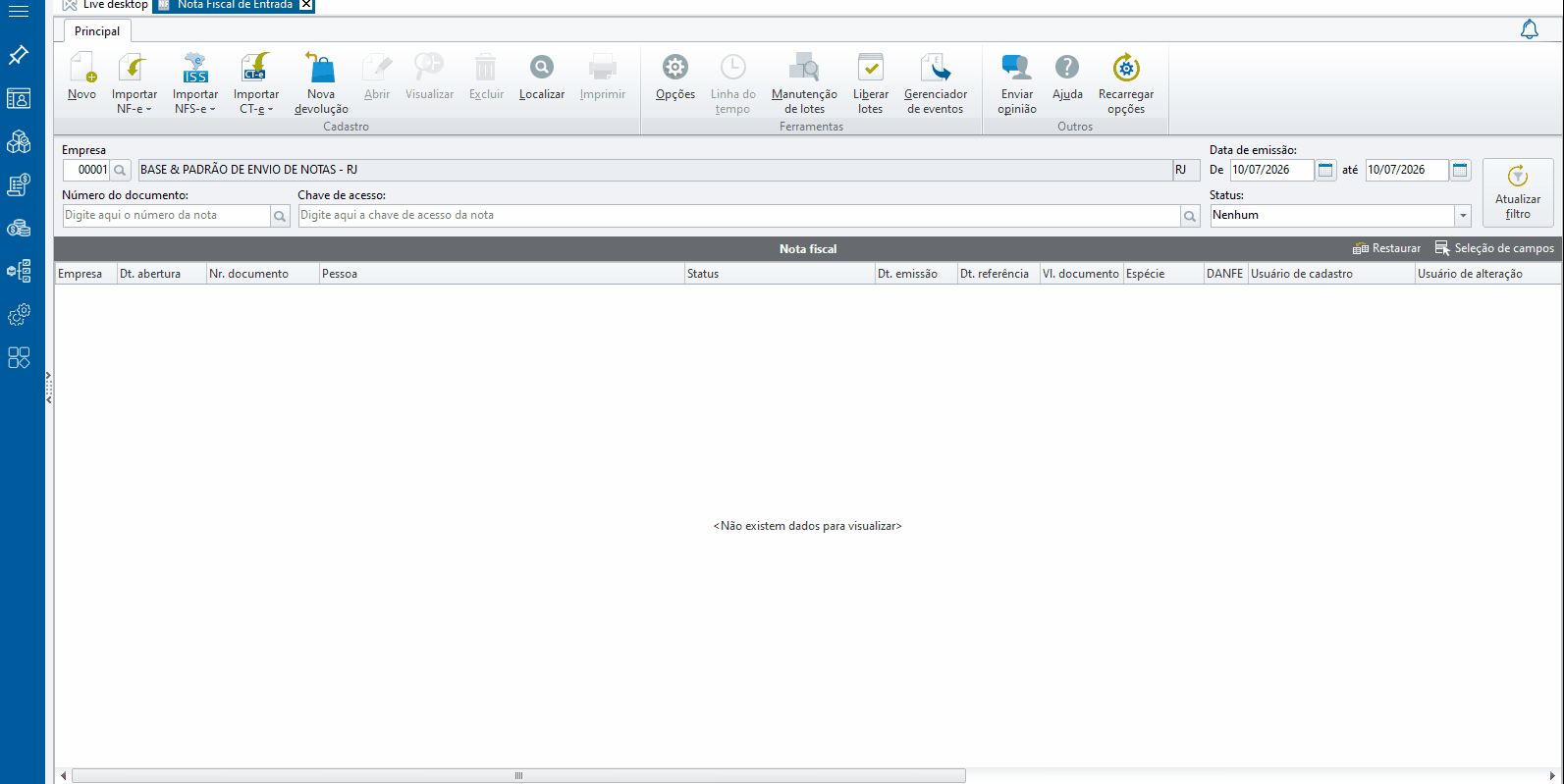Open the Nova devolução shopping bag icon
This screenshot has height=784, width=1564.
pyautogui.click(x=321, y=68)
